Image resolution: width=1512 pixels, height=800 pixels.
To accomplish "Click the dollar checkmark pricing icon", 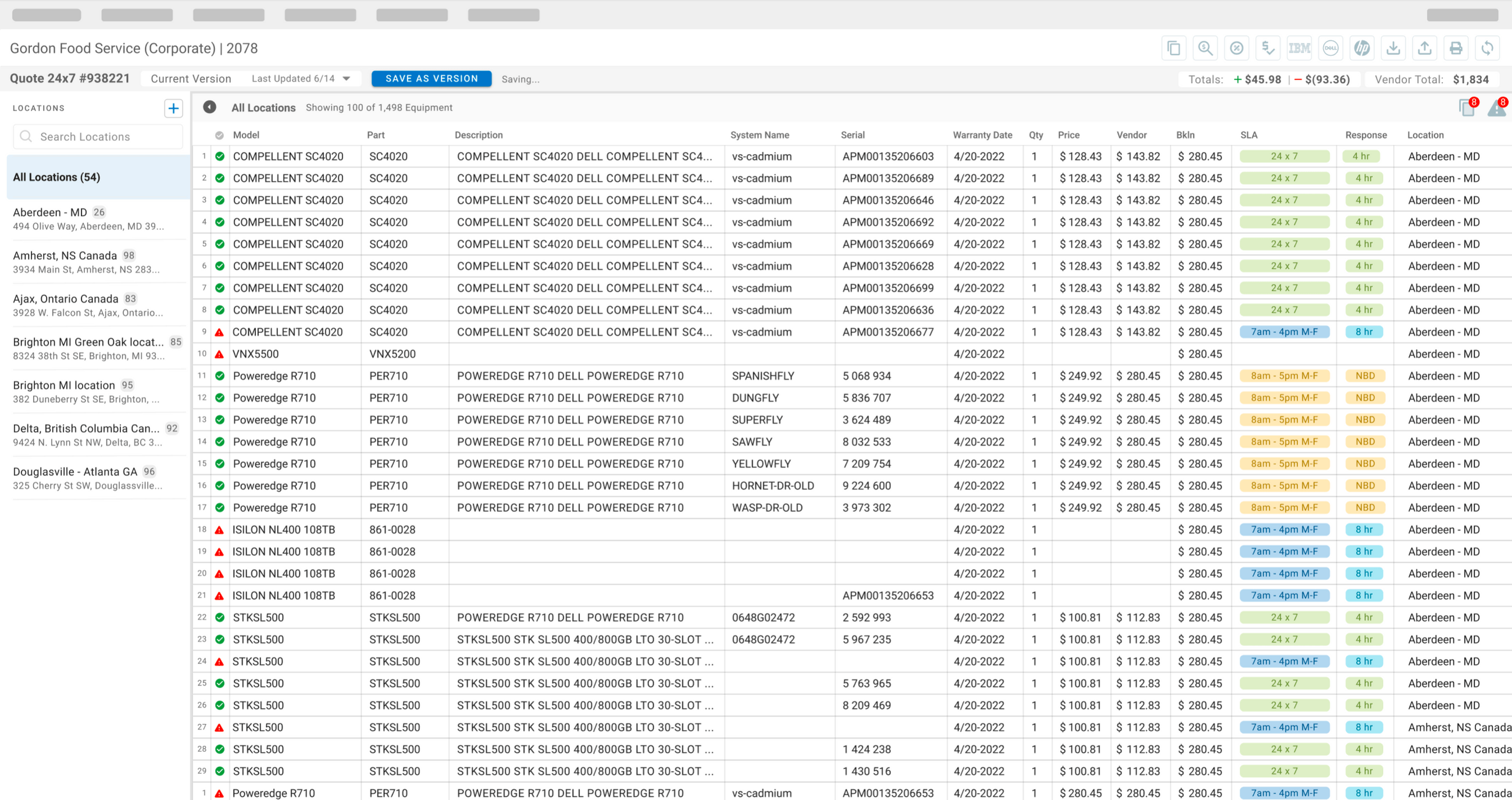I will (1268, 48).
